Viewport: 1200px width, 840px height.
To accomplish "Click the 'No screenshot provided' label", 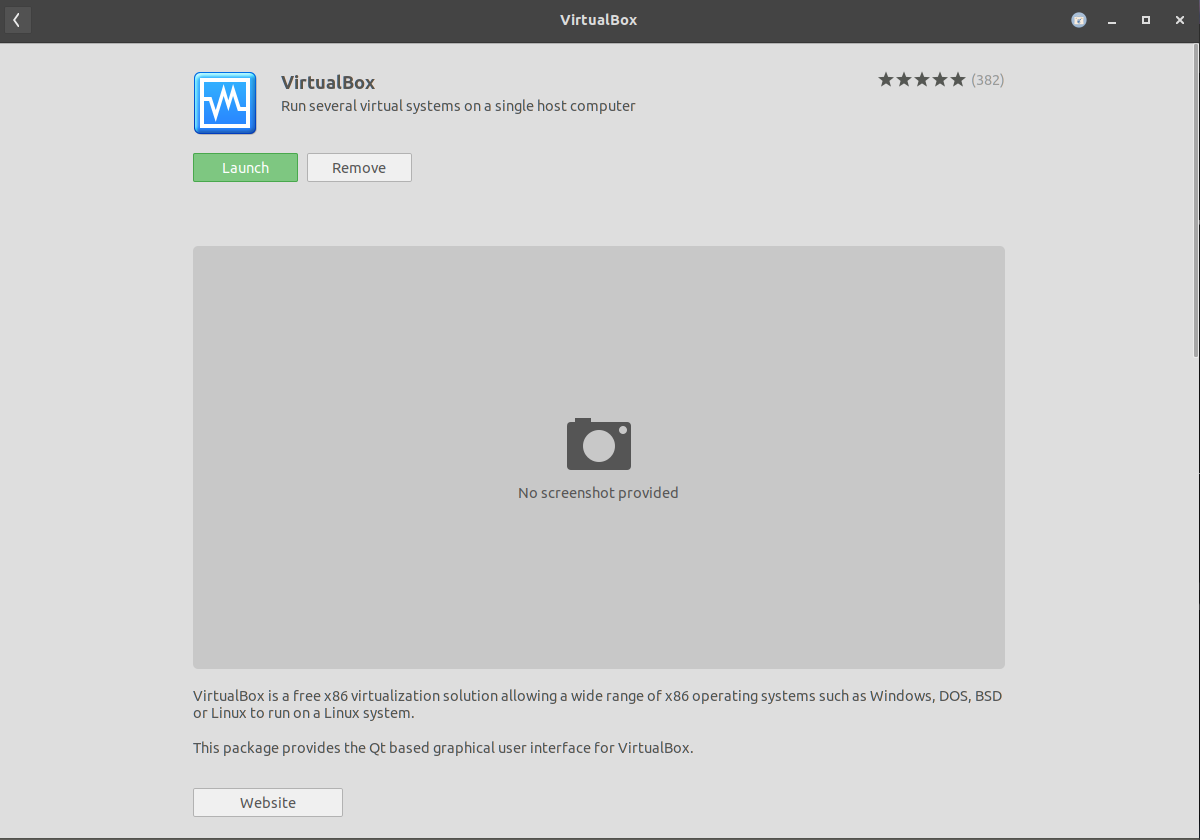I will [x=598, y=493].
